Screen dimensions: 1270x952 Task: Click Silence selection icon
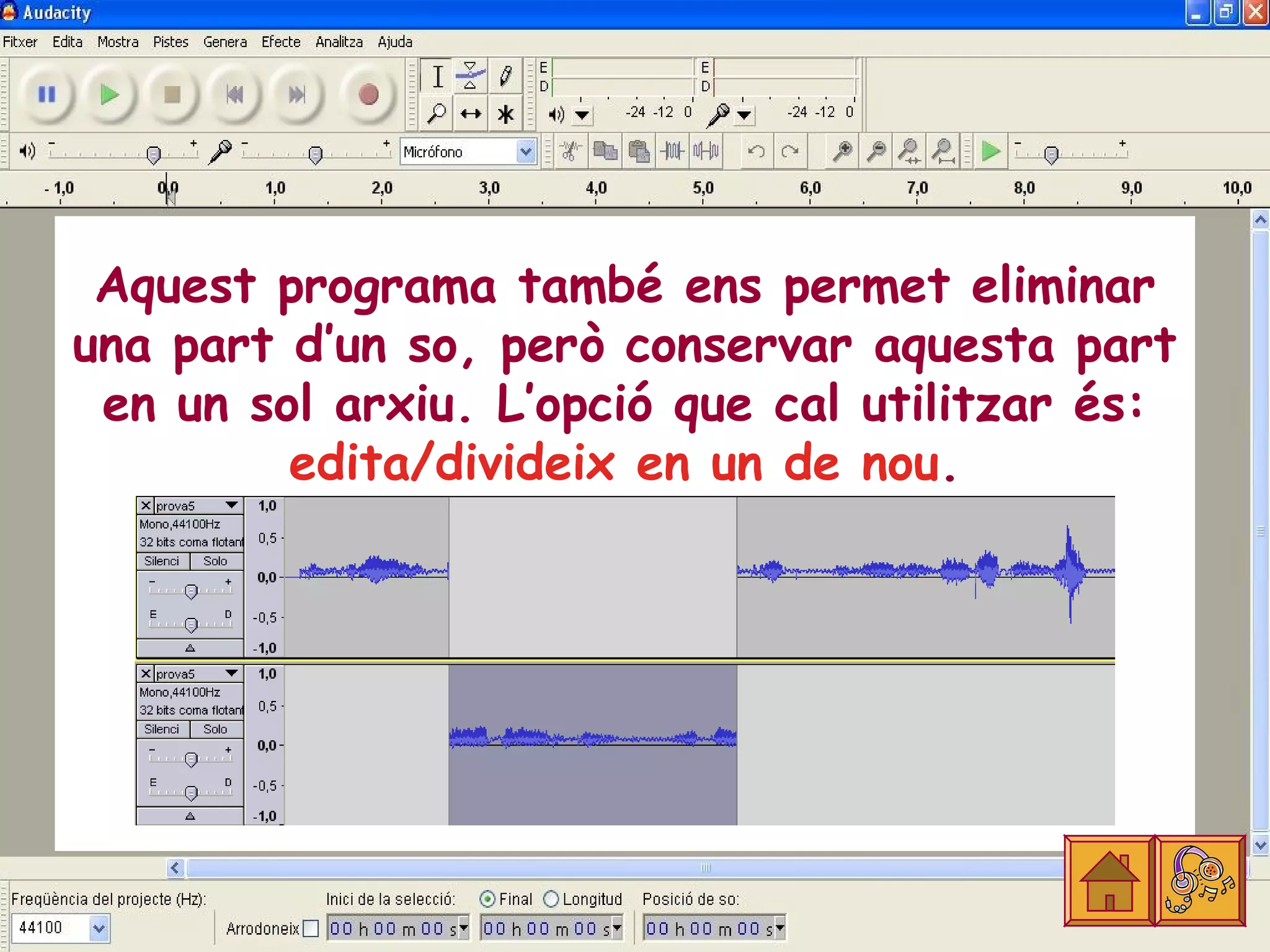[706, 151]
